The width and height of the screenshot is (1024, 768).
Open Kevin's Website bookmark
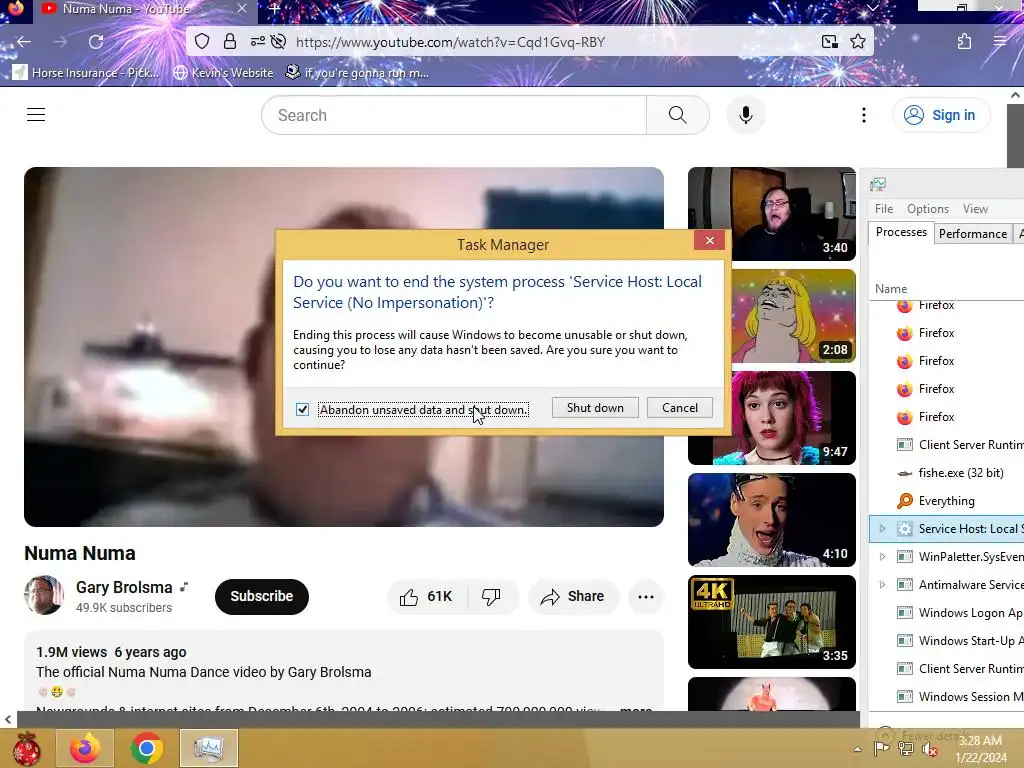(x=223, y=72)
